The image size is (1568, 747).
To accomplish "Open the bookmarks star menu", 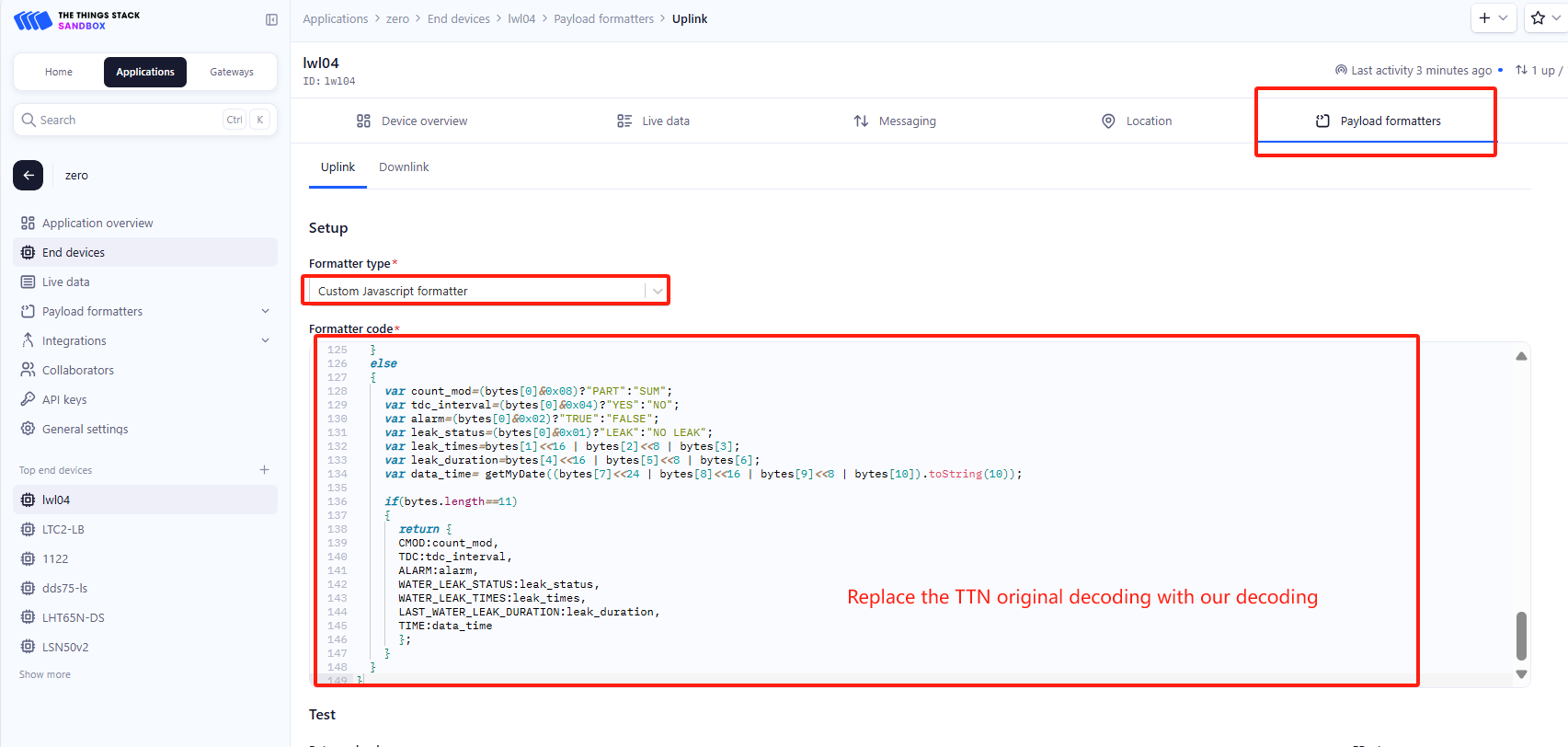I will point(1545,18).
